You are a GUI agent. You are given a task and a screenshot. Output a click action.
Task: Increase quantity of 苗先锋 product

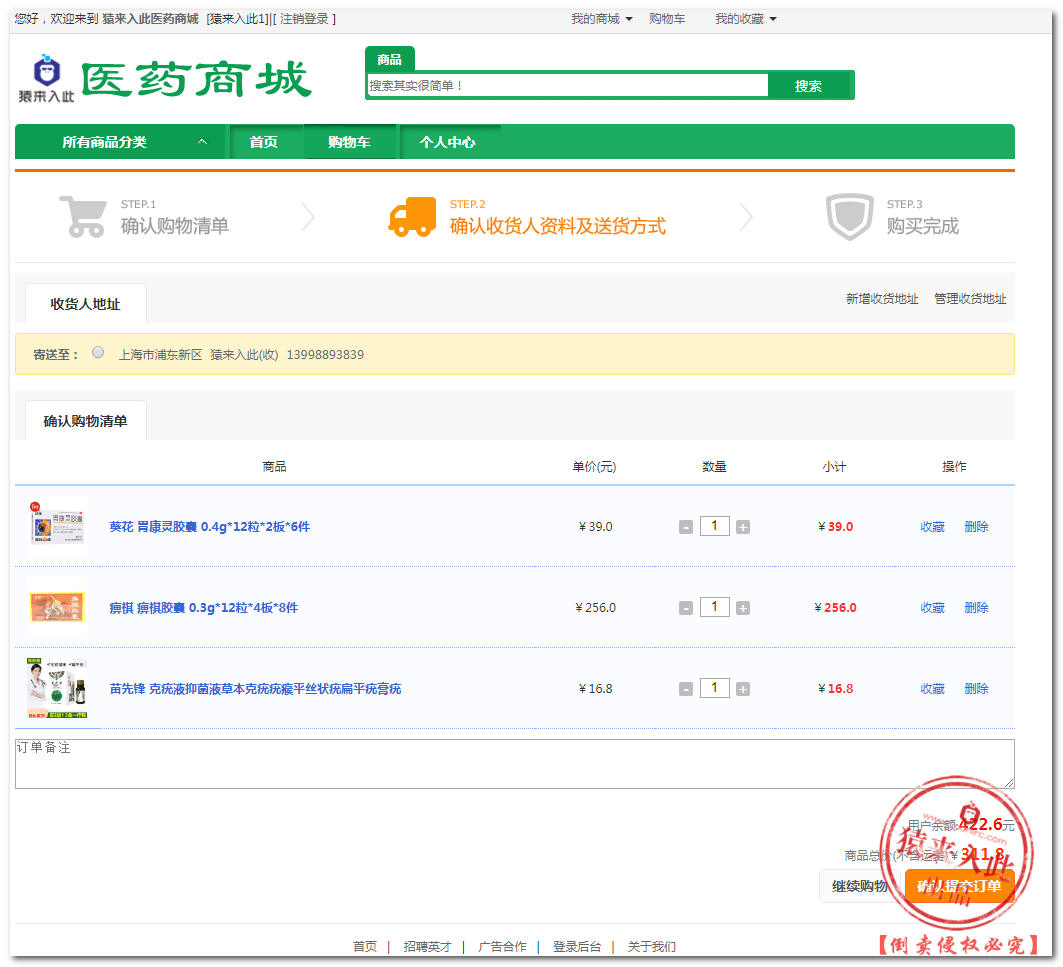pos(743,689)
